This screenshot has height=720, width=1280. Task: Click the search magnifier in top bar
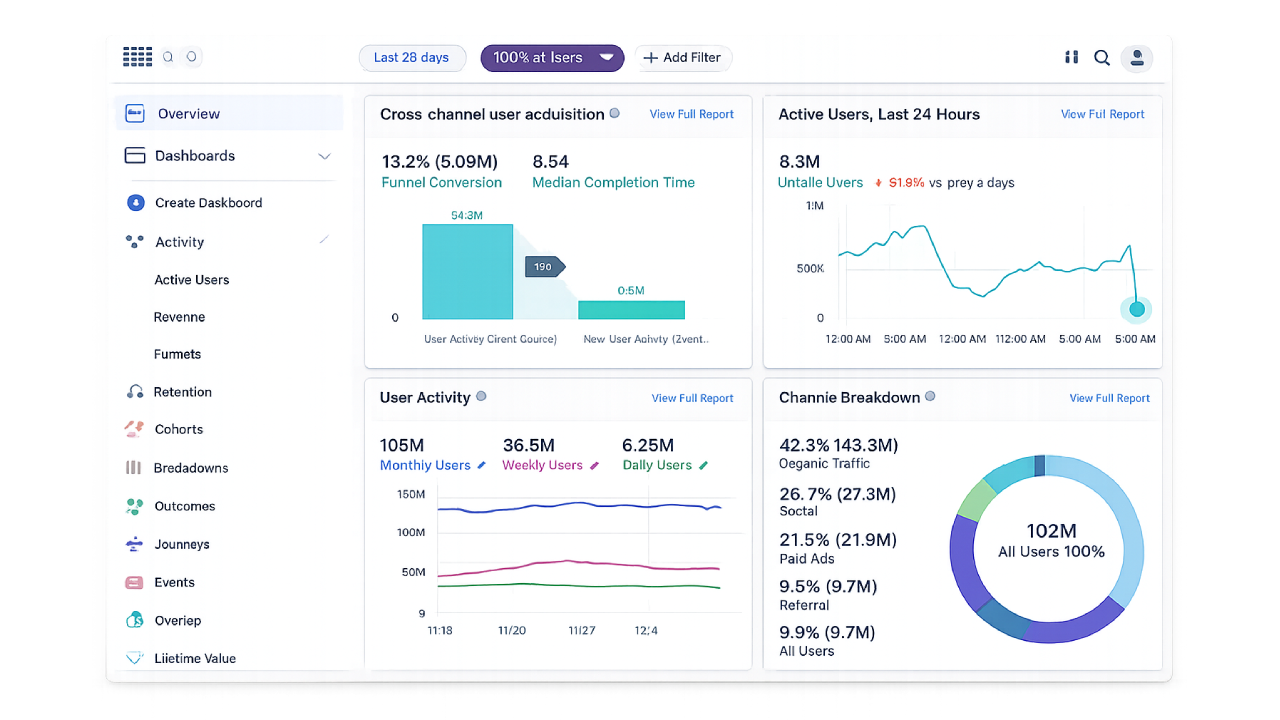[x=1102, y=58]
